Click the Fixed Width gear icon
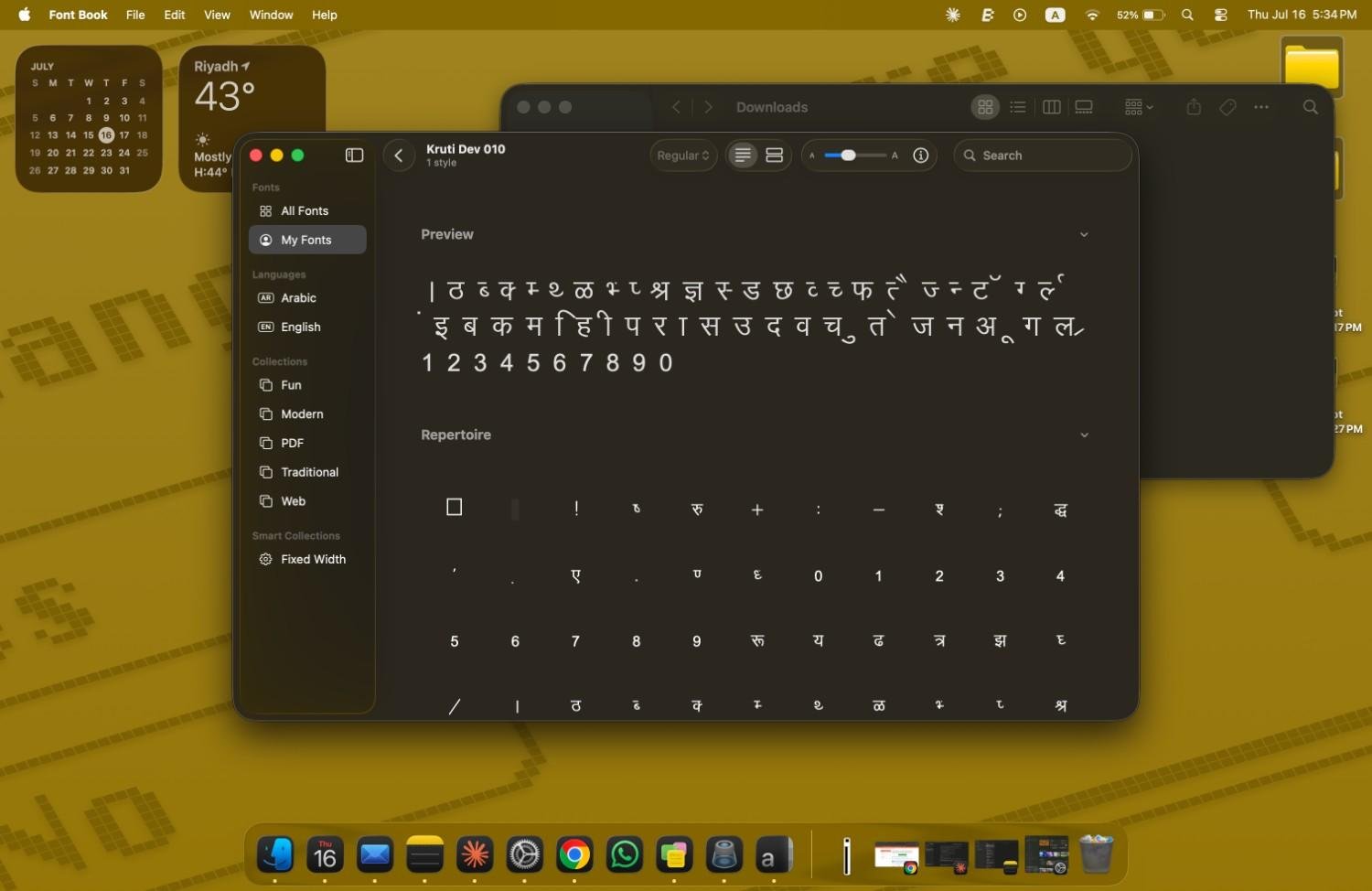The height and width of the screenshot is (891, 1372). [265, 559]
